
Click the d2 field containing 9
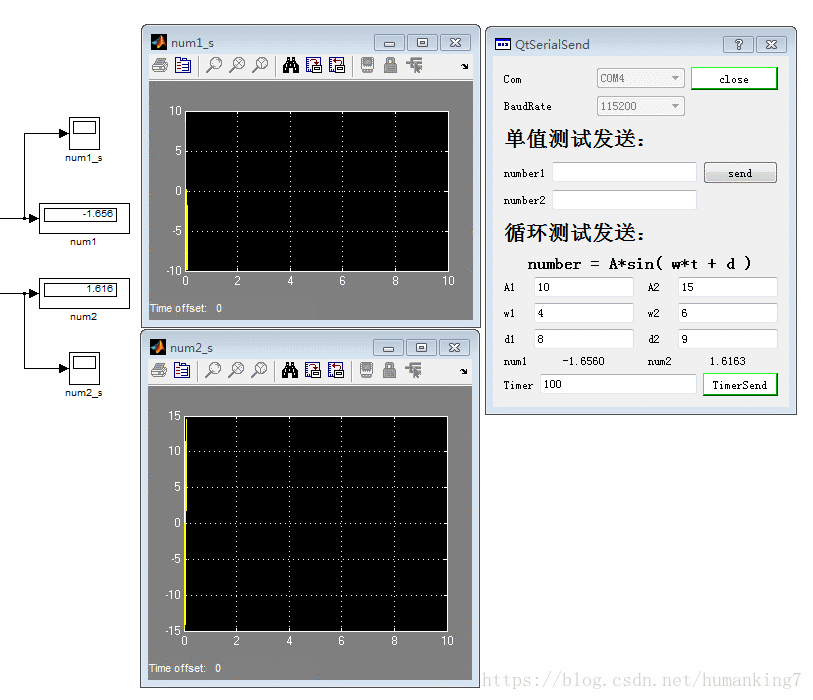pos(728,339)
